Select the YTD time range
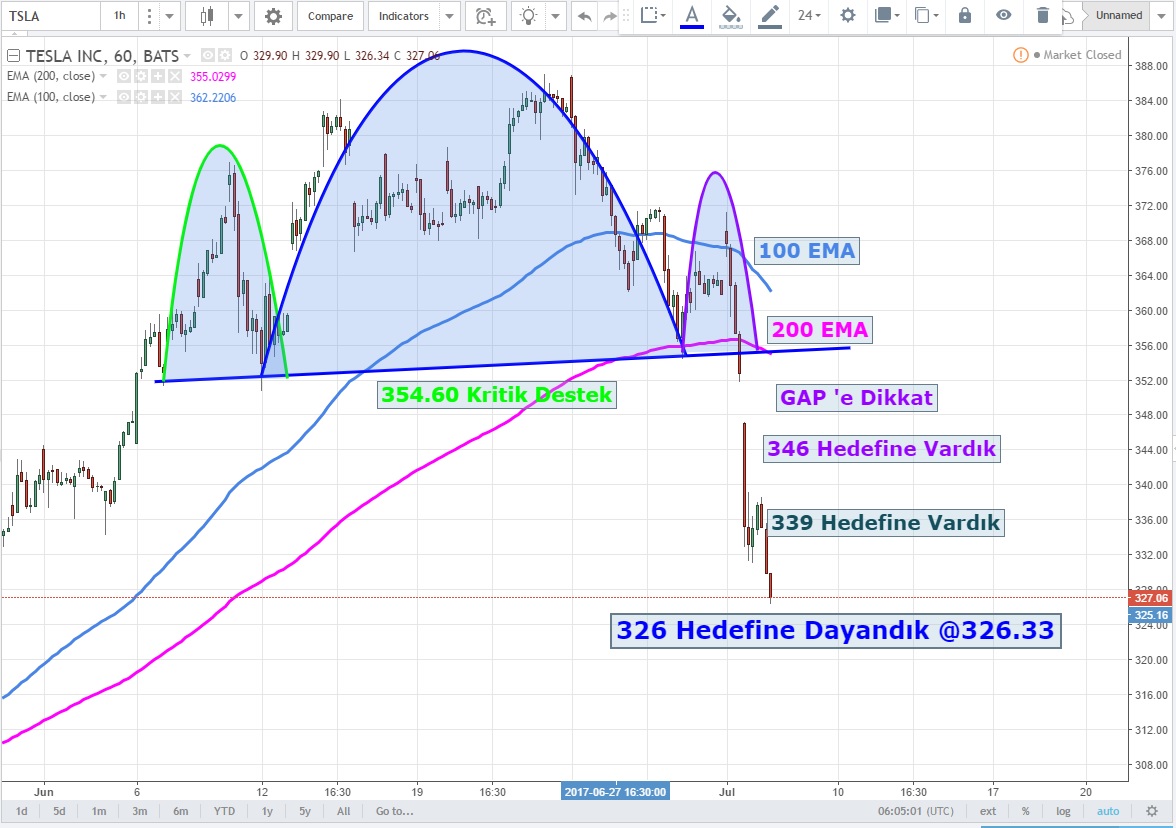The height and width of the screenshot is (828, 1176). pos(224,811)
